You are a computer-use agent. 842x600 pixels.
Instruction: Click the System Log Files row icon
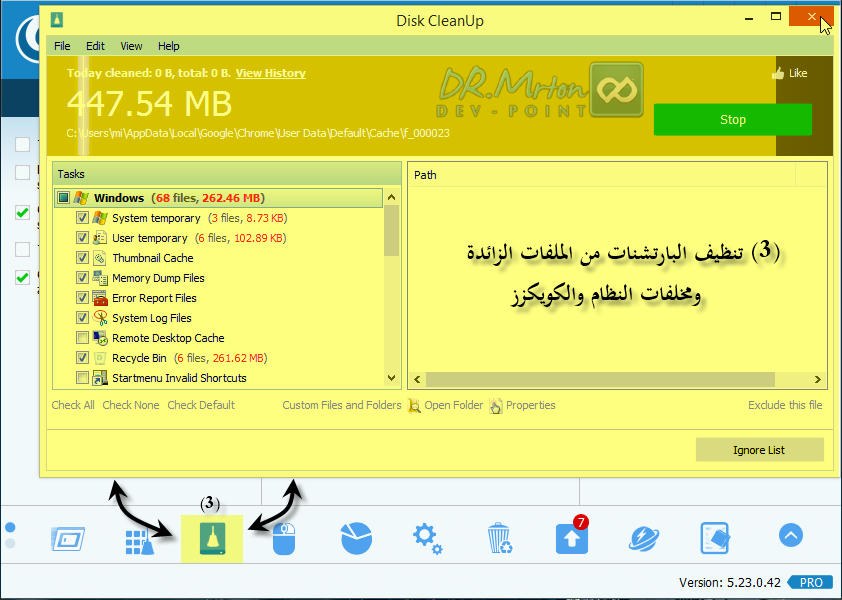[100, 318]
